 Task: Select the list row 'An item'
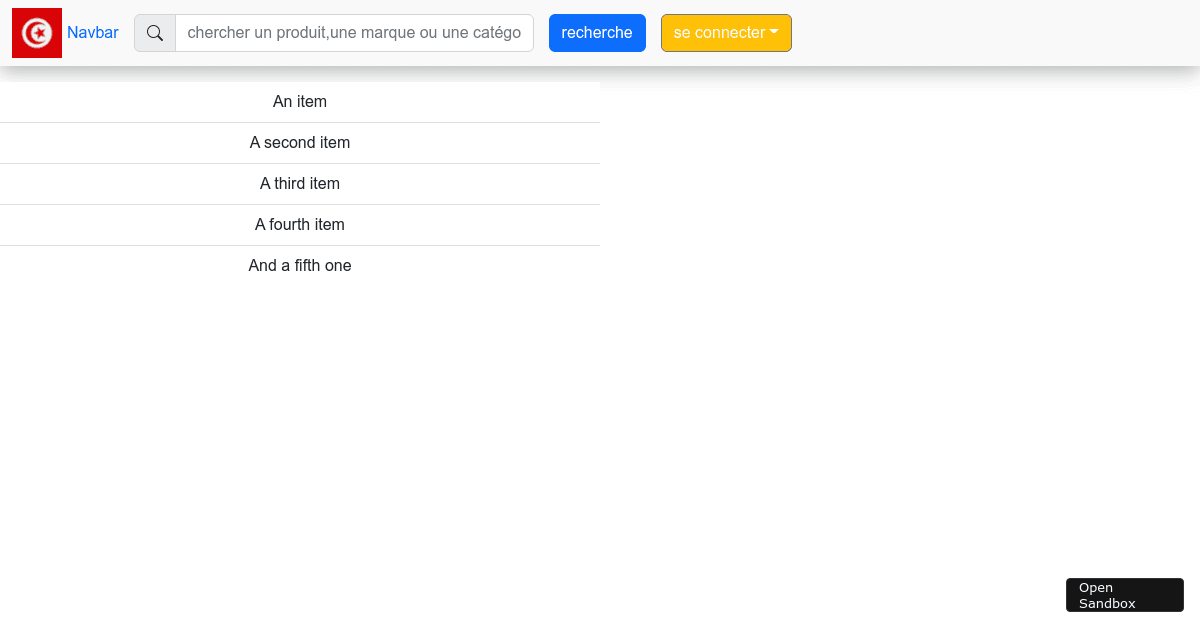[x=300, y=102]
